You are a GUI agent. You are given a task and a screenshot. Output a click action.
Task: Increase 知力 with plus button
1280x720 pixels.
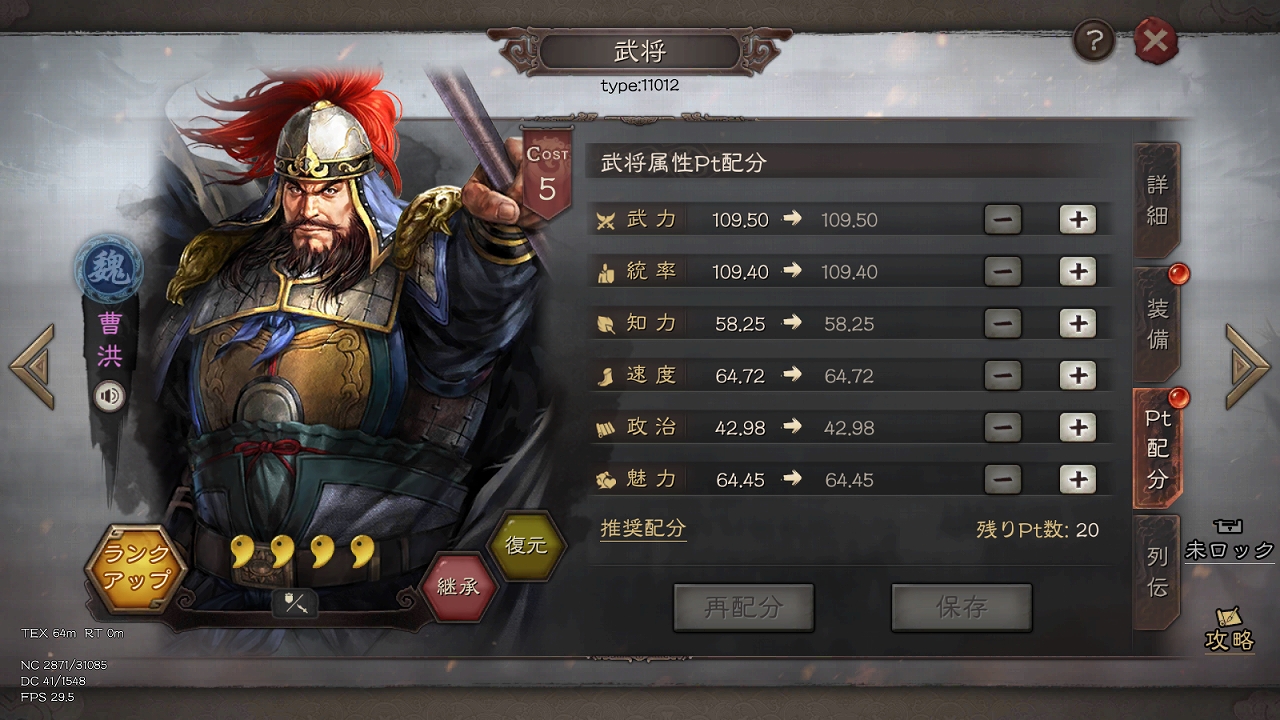pyautogui.click(x=1077, y=323)
